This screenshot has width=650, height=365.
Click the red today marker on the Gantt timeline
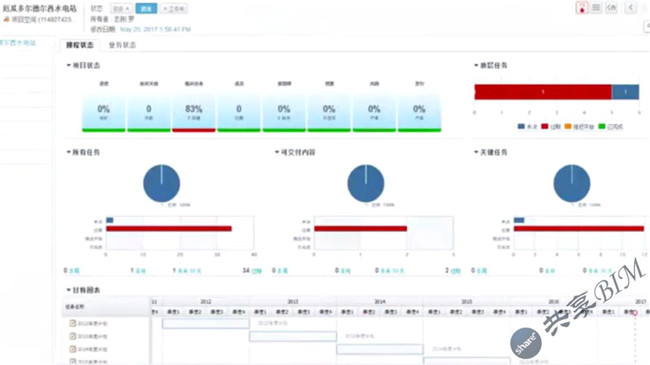pos(635,313)
